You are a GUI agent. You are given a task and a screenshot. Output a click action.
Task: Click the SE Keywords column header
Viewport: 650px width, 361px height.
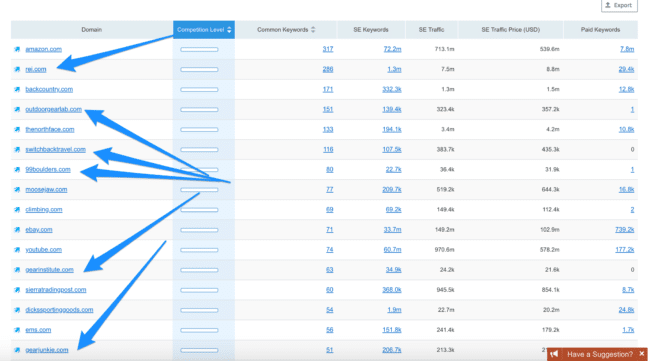(x=371, y=30)
